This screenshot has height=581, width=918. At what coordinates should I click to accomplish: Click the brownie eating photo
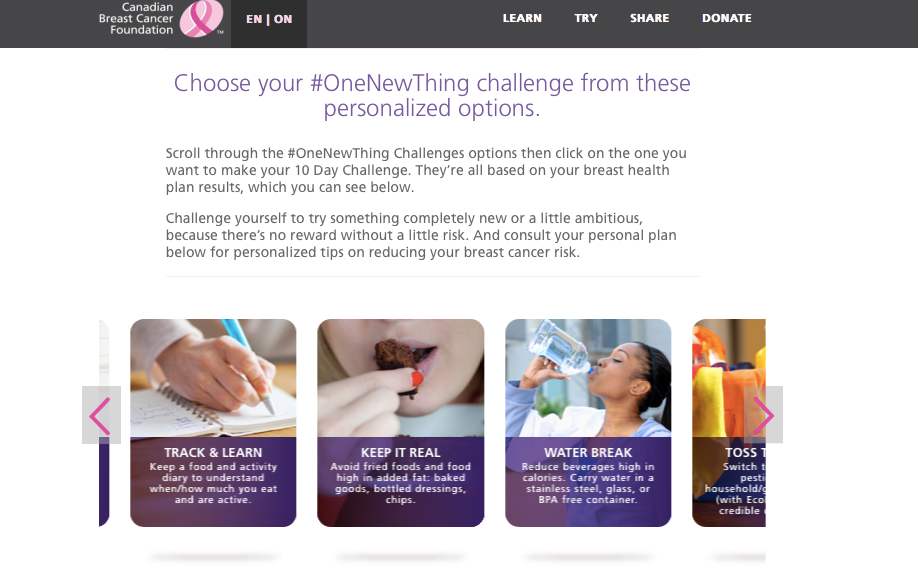400,378
